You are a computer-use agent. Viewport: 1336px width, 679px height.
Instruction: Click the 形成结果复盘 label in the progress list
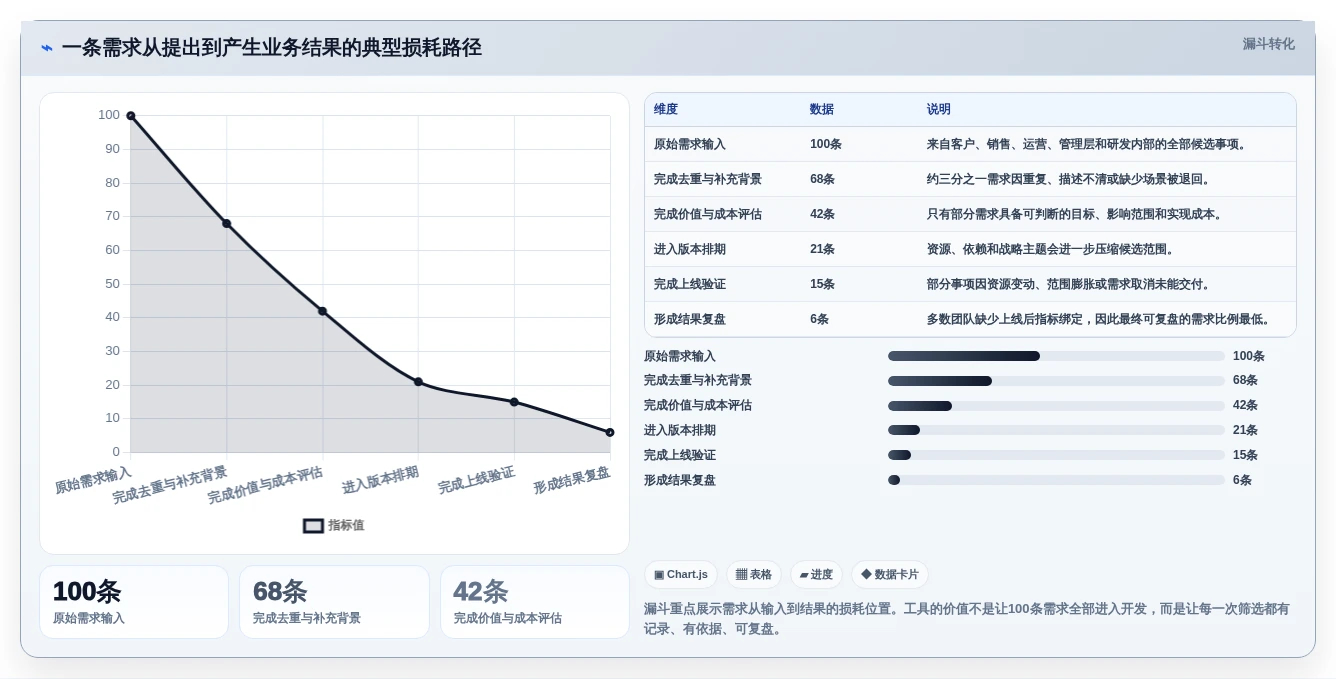click(680, 480)
